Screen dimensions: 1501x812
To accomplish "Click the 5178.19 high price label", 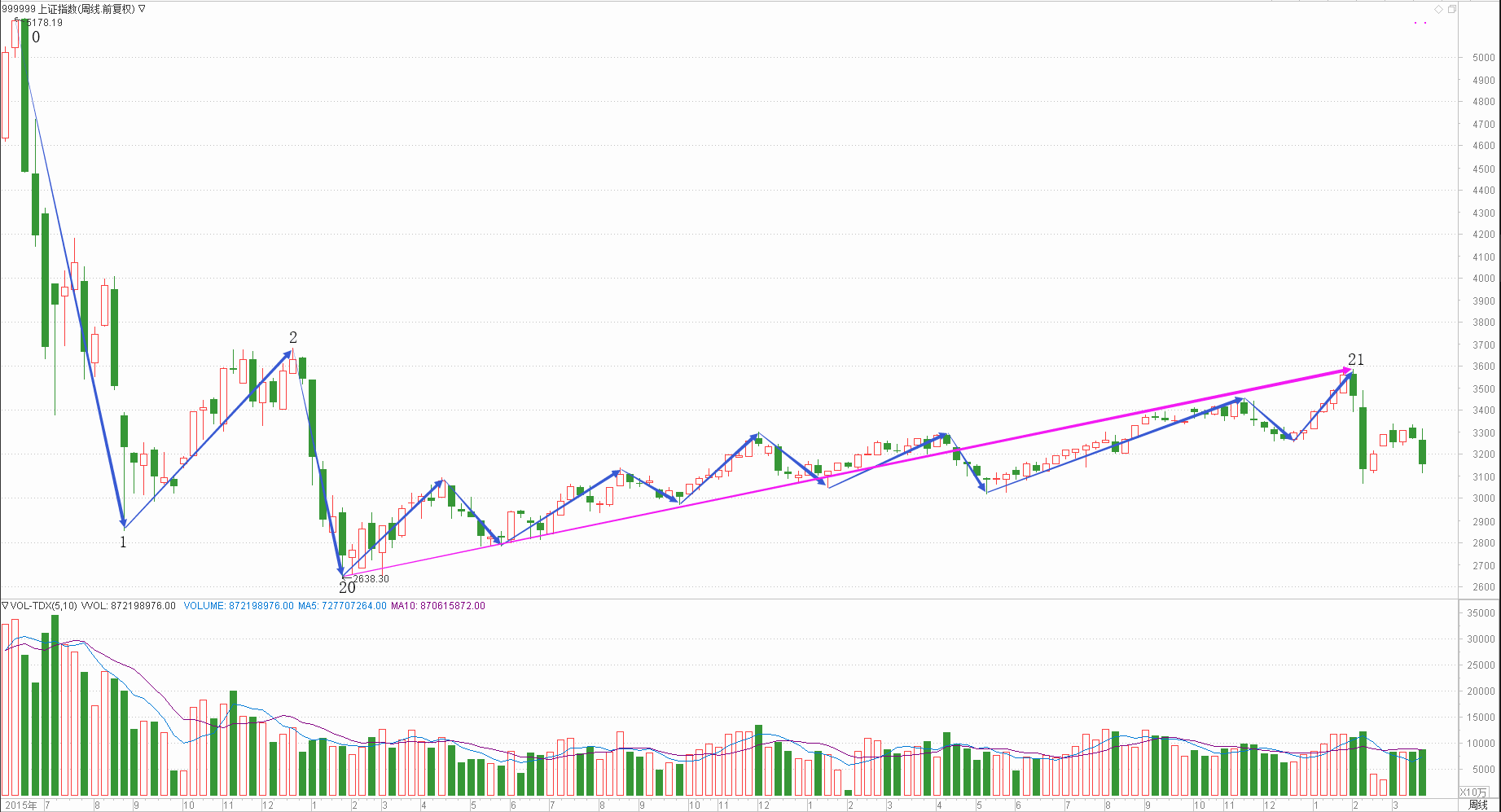I will coord(46,23).
